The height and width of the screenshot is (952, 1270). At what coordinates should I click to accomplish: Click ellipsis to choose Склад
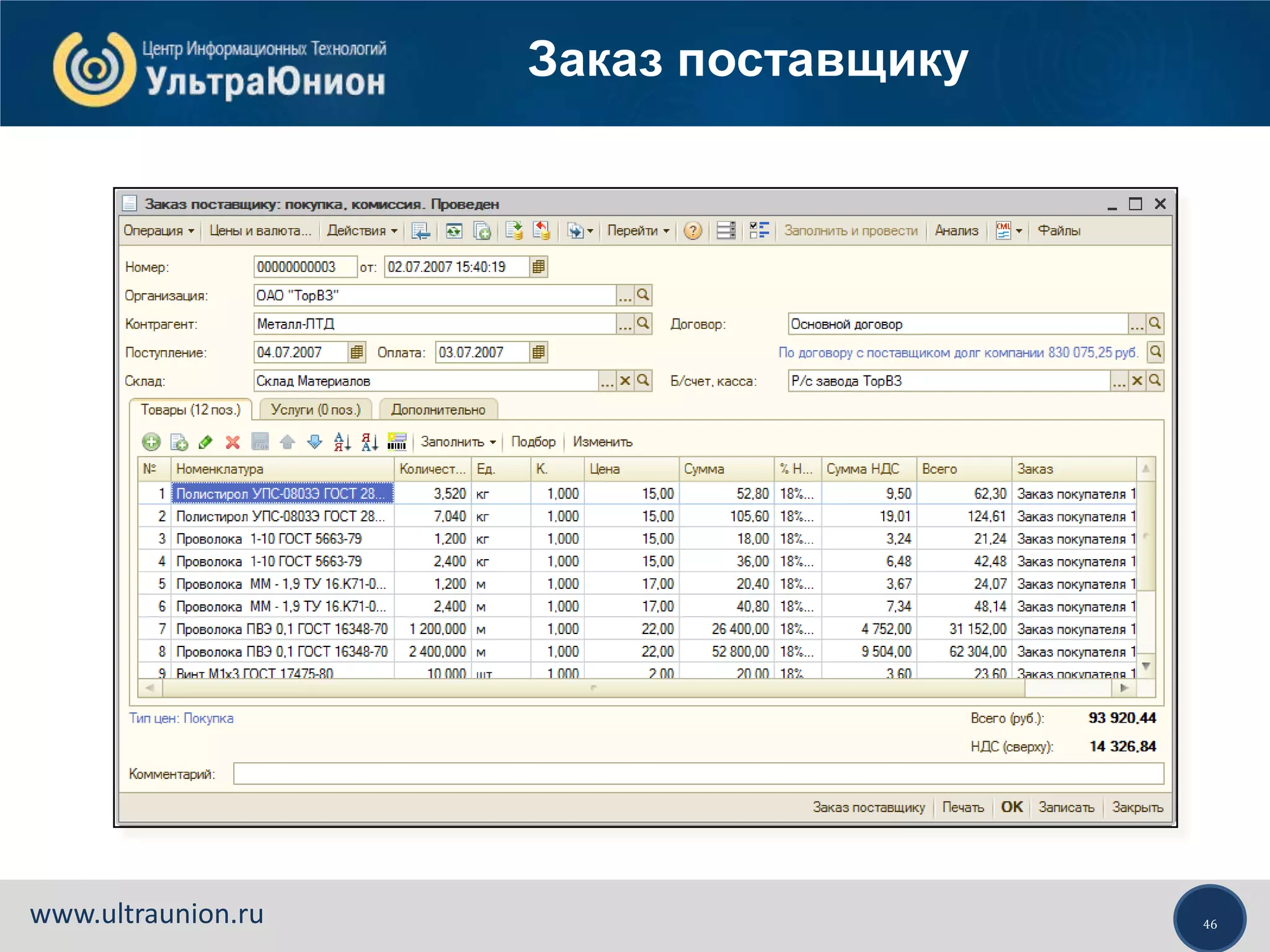[x=607, y=381]
